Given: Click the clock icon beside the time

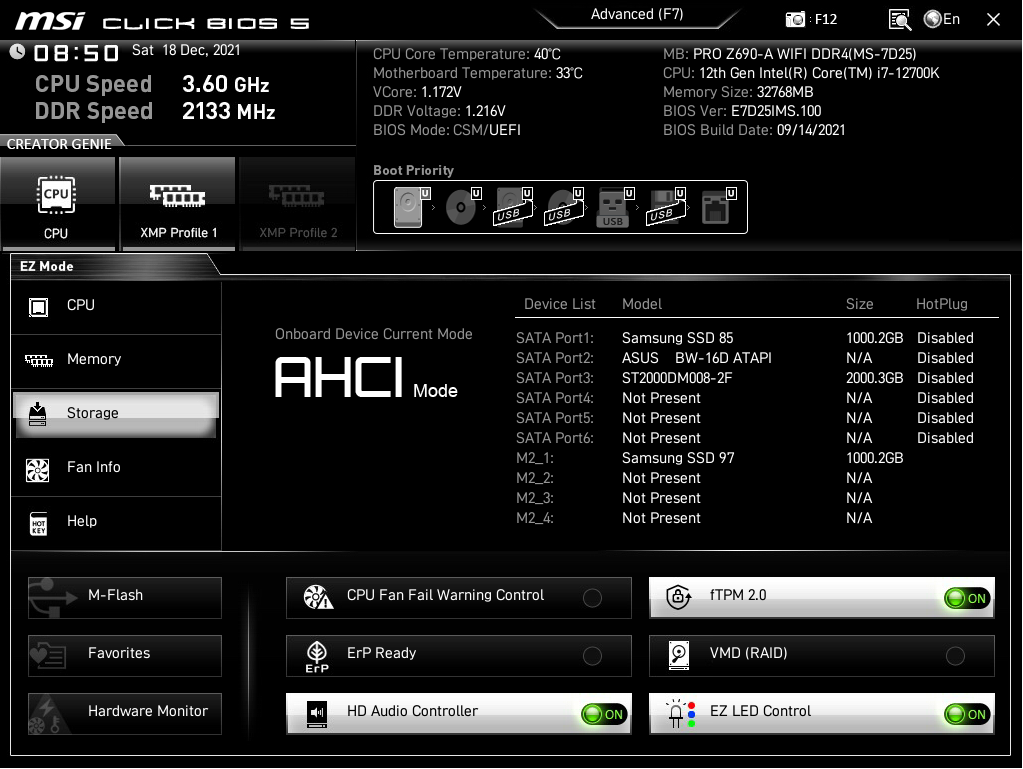Looking at the screenshot, I should click(17, 51).
